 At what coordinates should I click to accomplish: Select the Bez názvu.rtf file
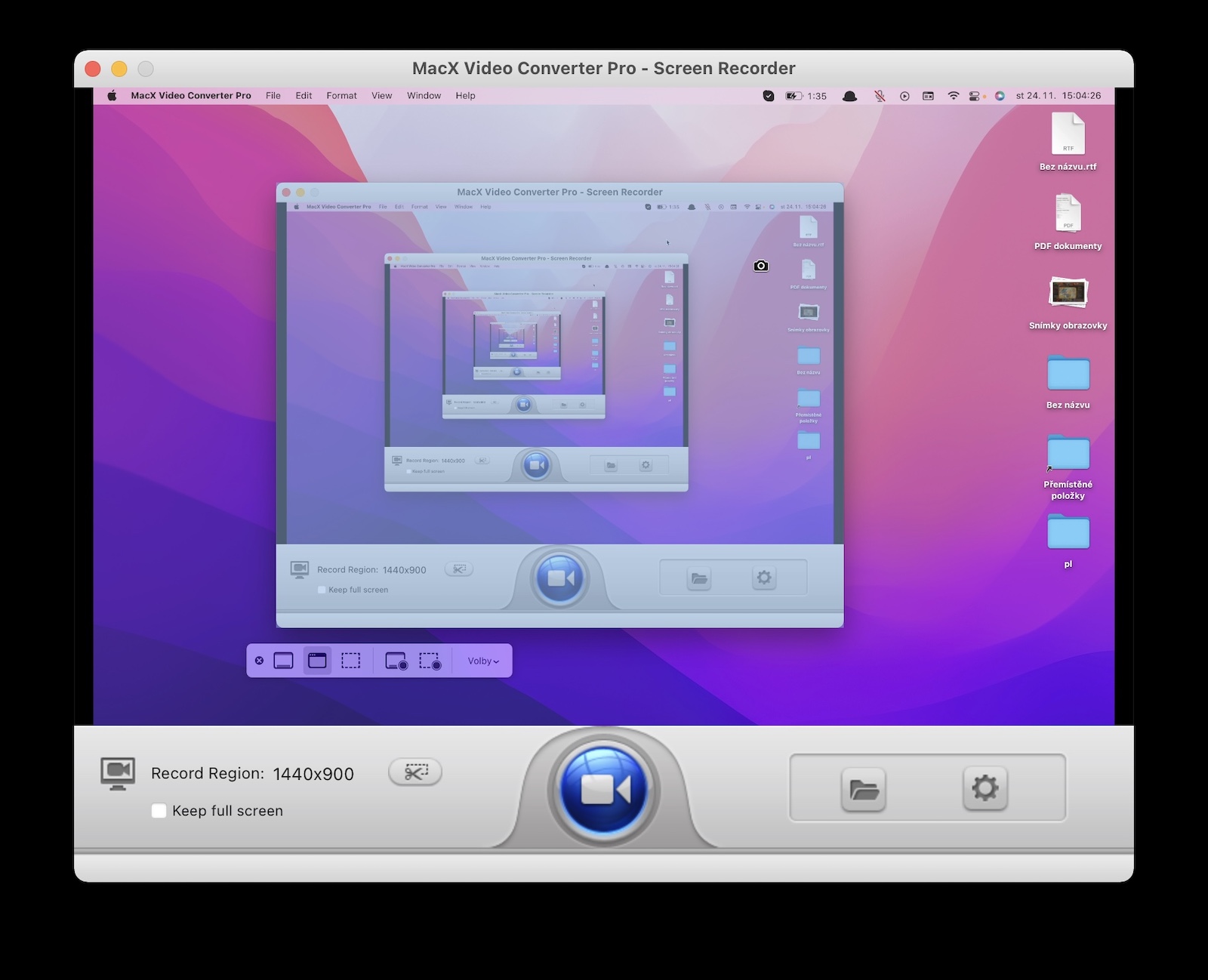[1068, 134]
